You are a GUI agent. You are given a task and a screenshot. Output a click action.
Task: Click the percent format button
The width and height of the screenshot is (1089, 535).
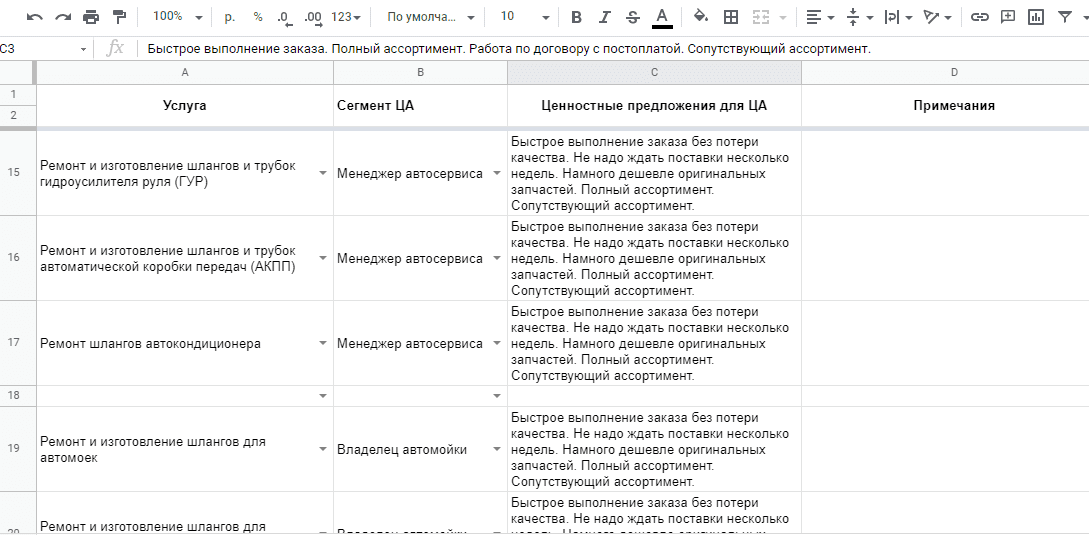click(258, 17)
